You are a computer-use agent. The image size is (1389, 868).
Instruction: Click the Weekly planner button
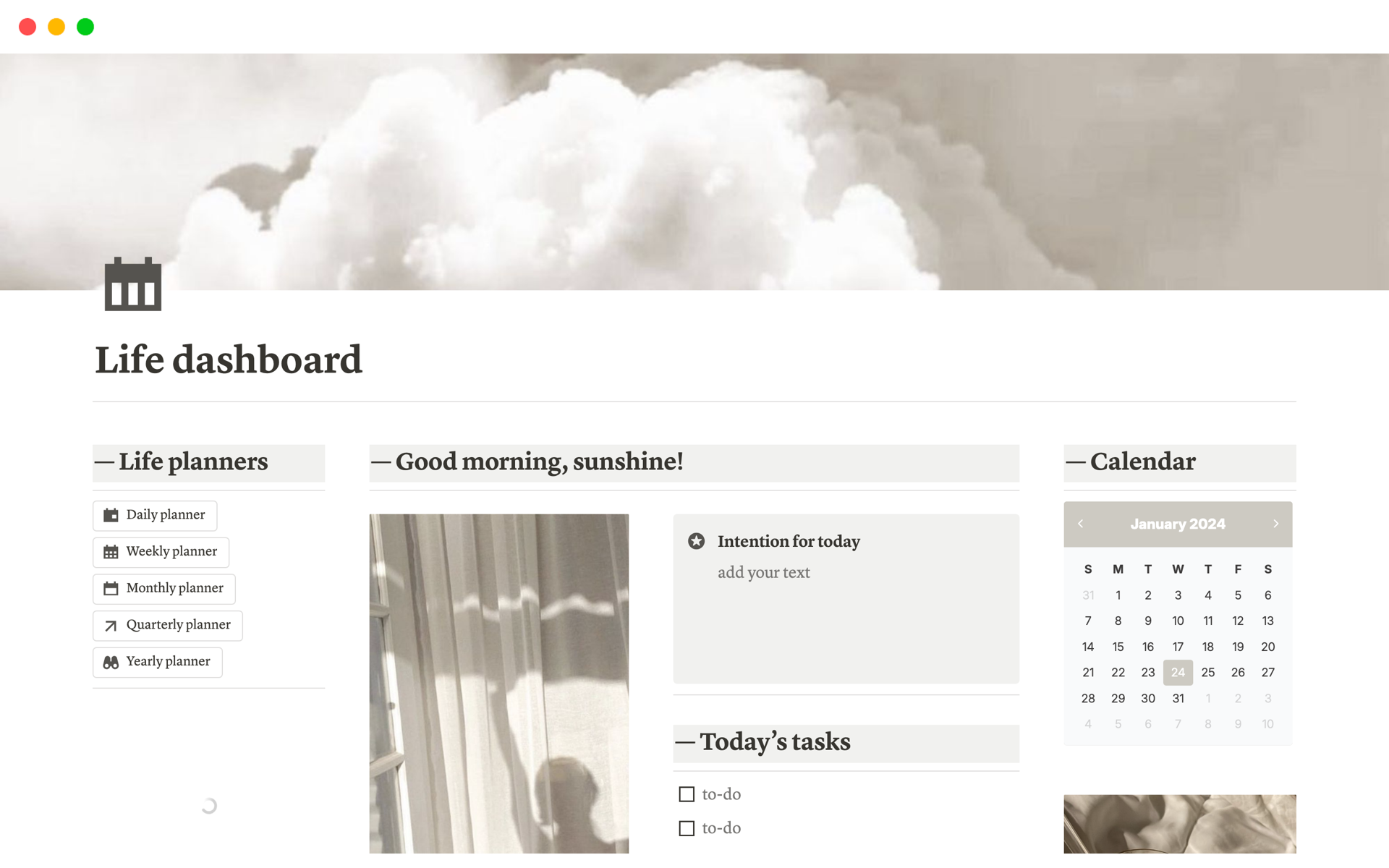[x=160, y=551]
